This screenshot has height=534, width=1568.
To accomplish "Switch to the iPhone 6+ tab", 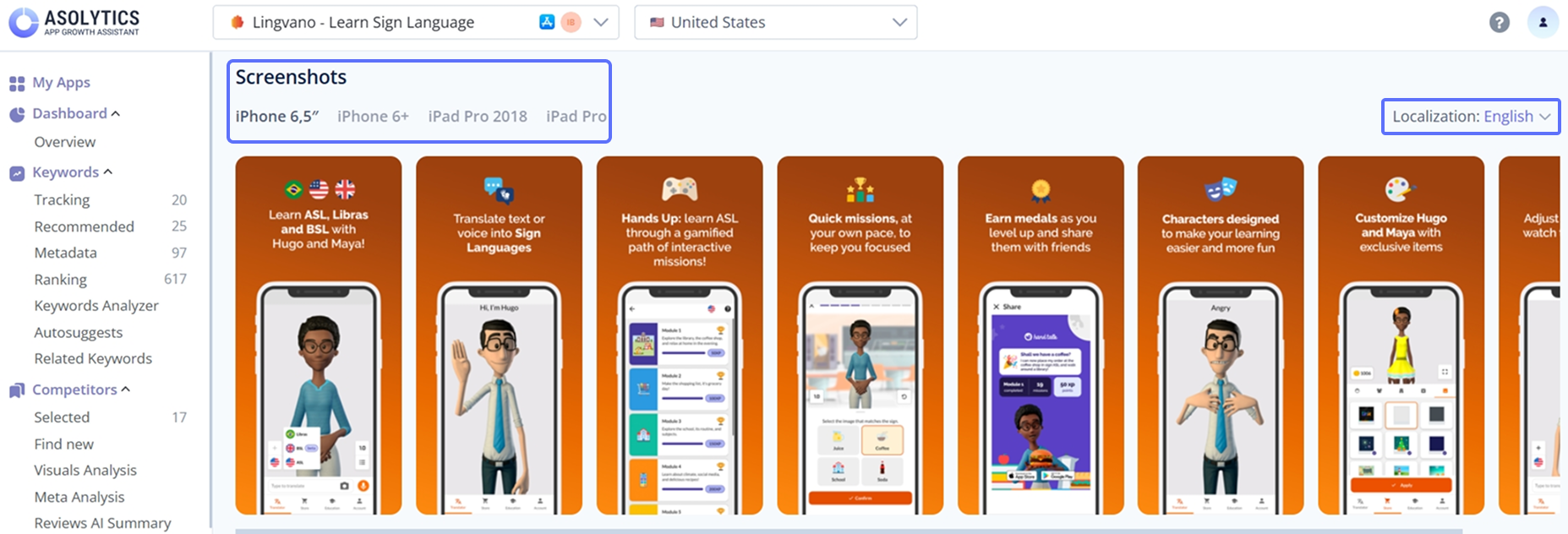I will tap(373, 117).
